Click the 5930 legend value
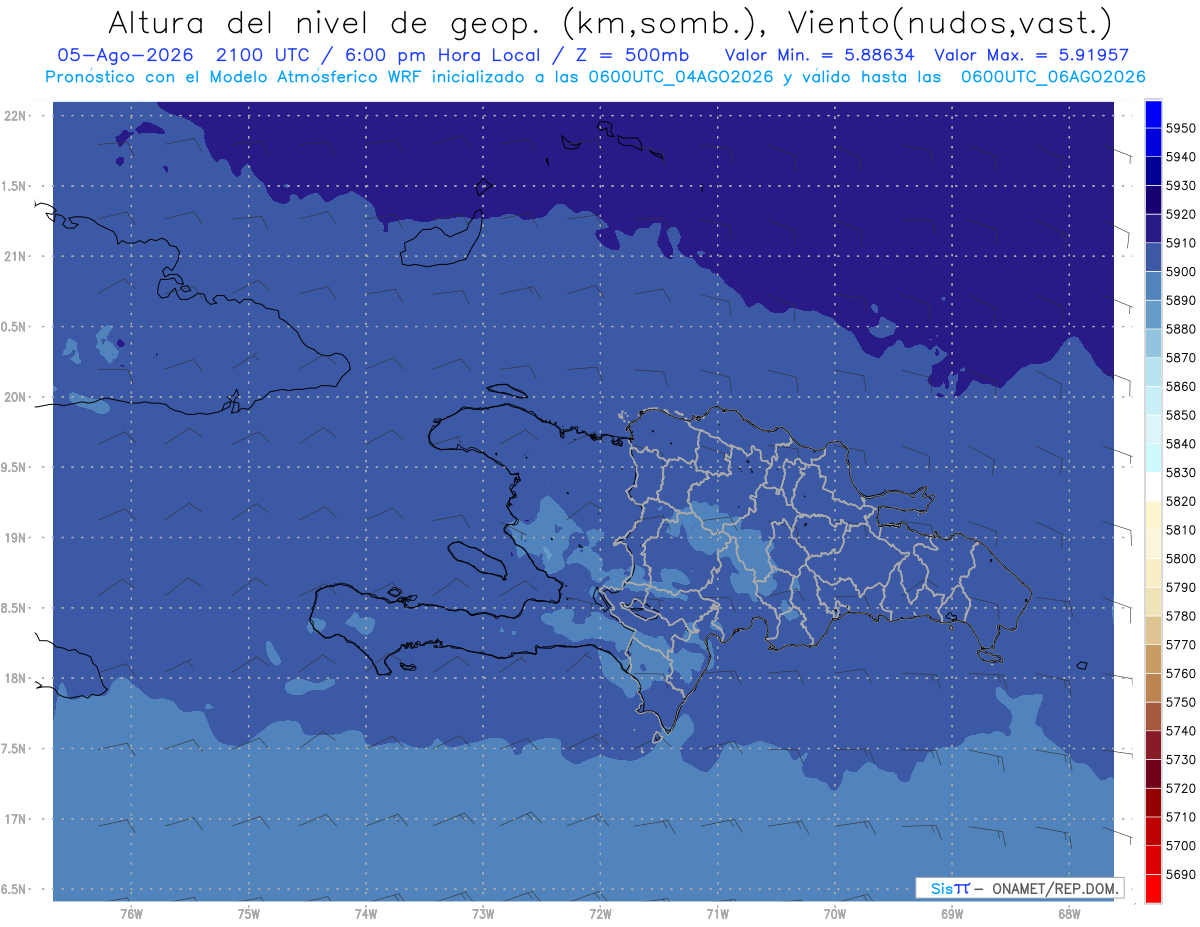This screenshot has height=927, width=1200. click(1181, 186)
